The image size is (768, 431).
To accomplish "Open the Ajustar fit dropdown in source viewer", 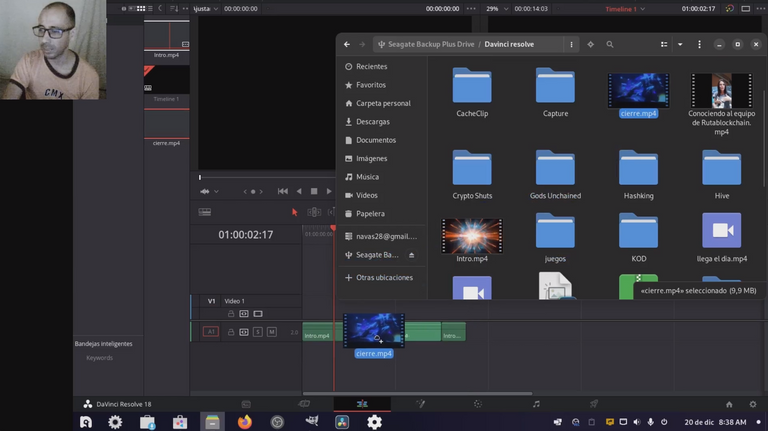I will pos(216,9).
